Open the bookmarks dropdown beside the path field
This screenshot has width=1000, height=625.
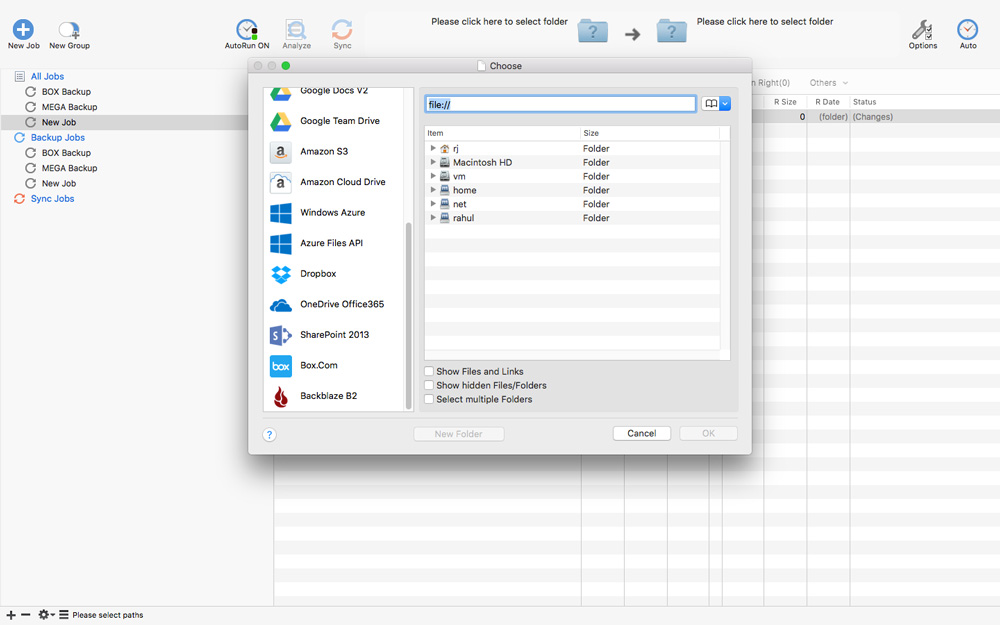coord(716,104)
